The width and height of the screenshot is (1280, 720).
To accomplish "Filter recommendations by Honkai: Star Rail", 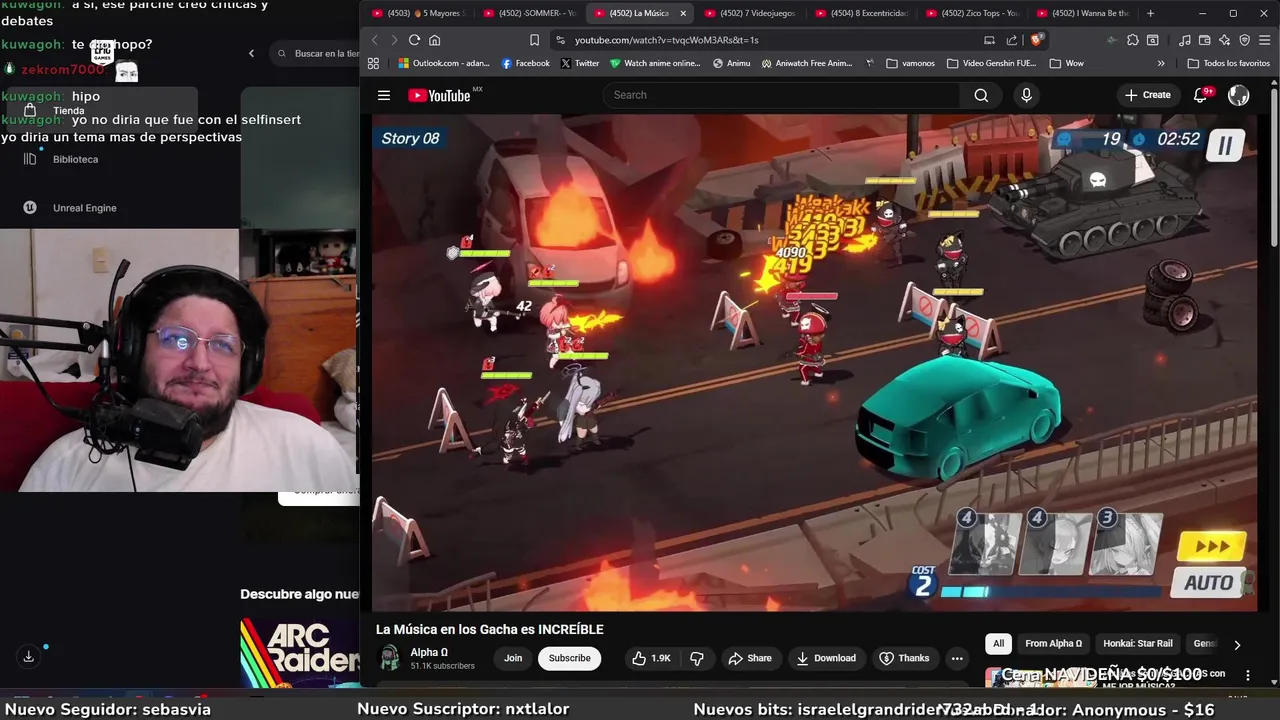I will (x=1138, y=644).
